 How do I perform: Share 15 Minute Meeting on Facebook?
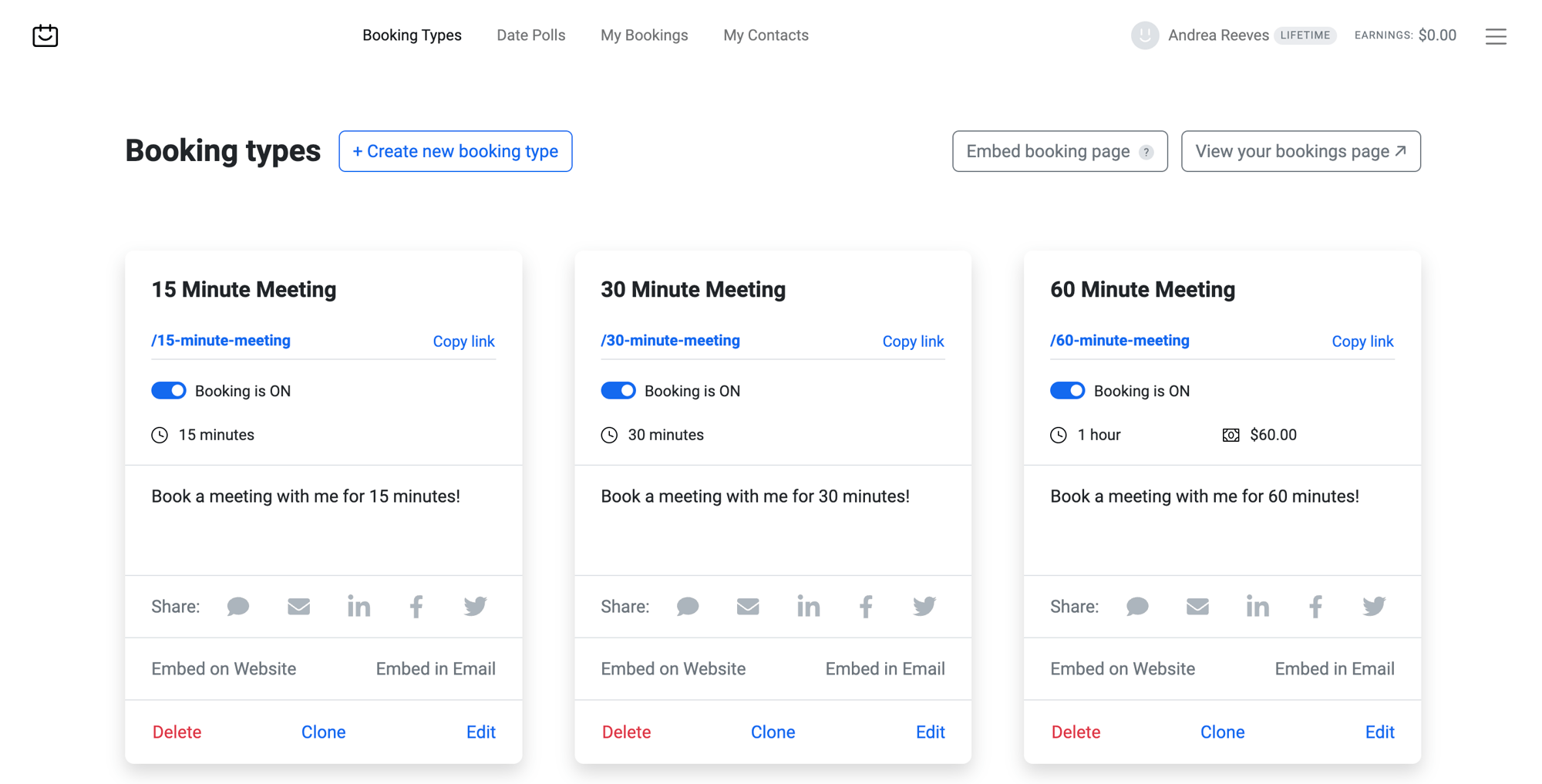click(416, 607)
